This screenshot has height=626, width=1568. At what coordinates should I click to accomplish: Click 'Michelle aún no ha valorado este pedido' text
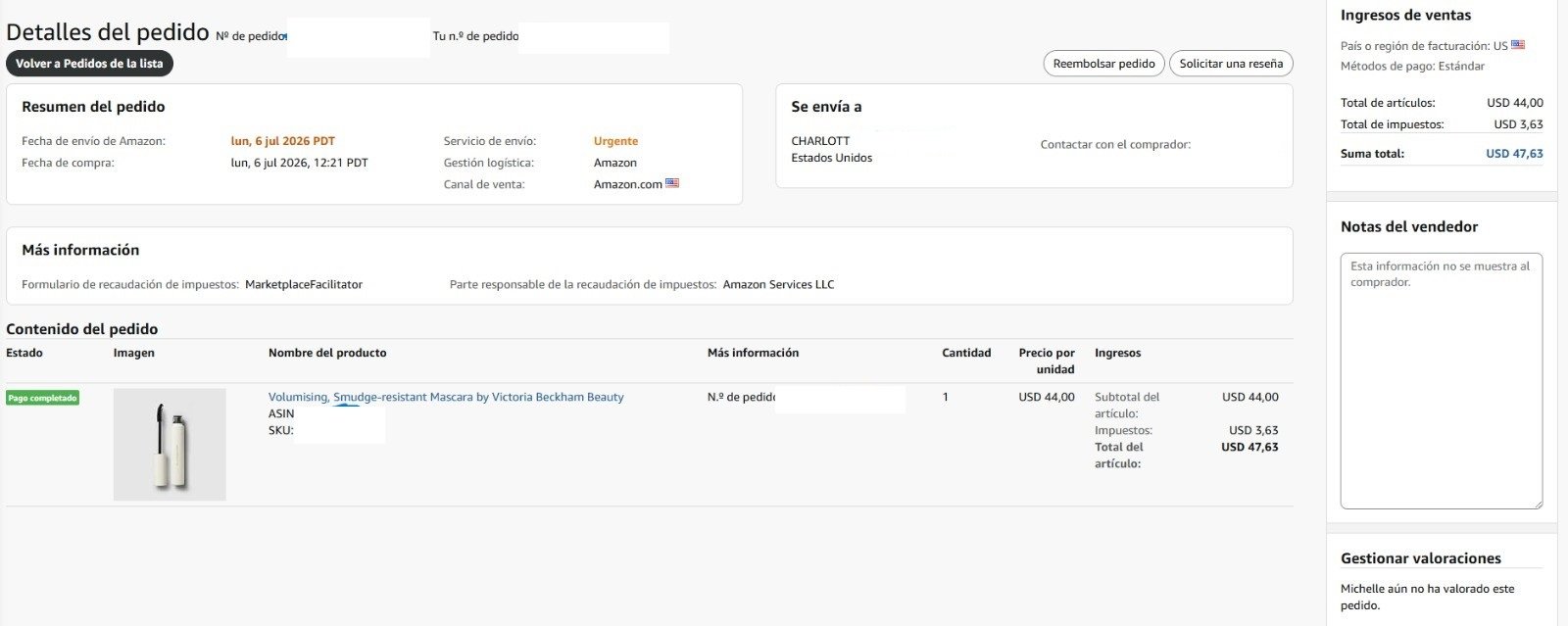1427,597
